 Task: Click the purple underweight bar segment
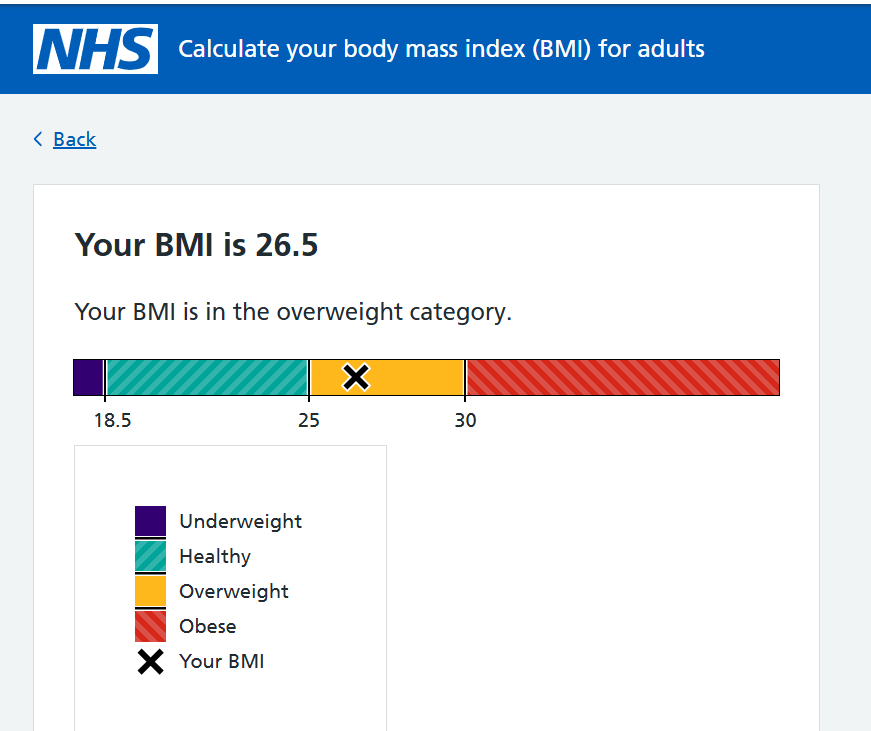[x=89, y=378]
